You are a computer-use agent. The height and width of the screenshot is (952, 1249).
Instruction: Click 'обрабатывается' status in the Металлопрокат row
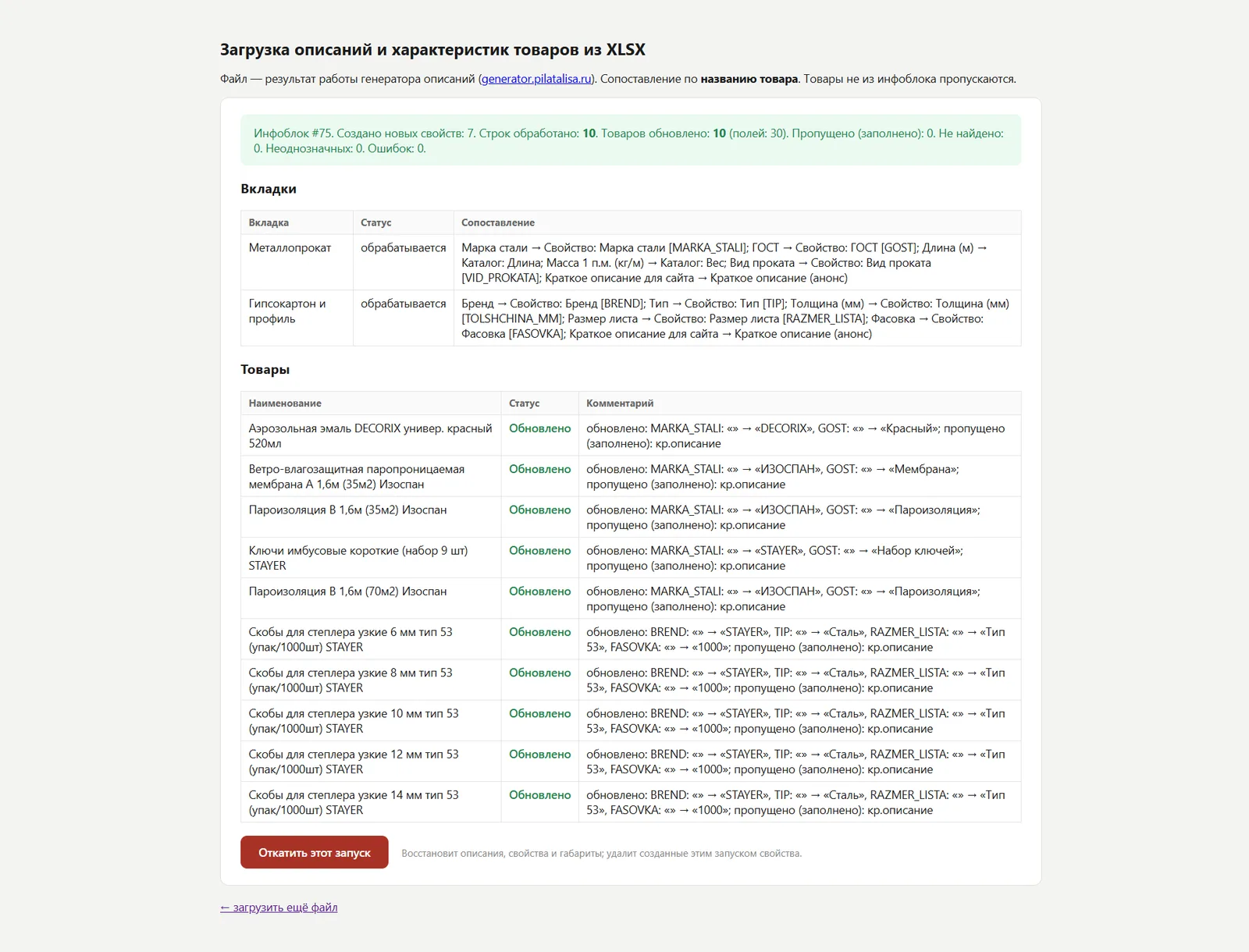tap(404, 248)
